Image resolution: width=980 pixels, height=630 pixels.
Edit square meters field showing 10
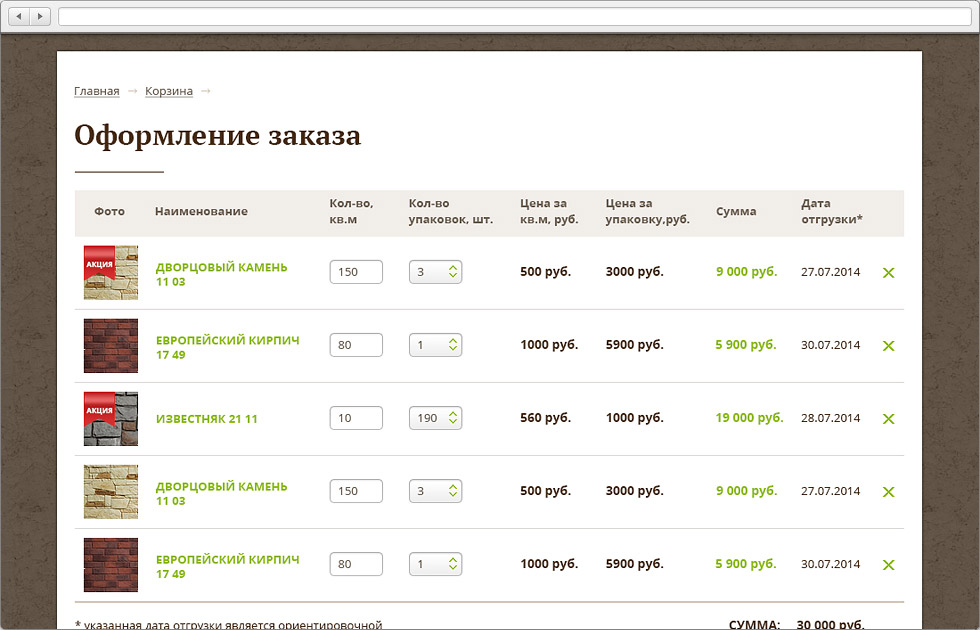356,418
